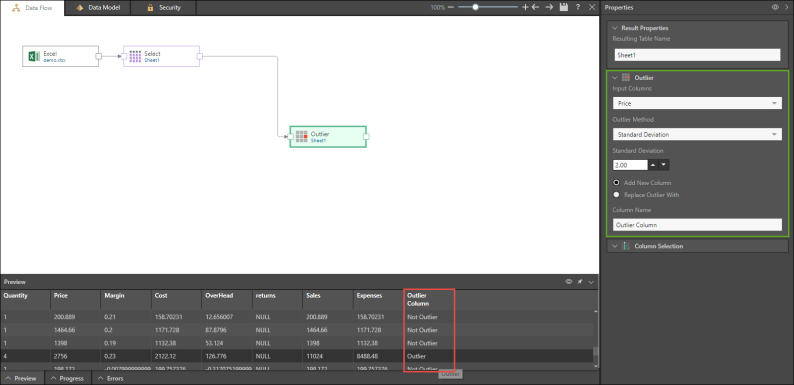Open help question mark icon

(x=578, y=7)
